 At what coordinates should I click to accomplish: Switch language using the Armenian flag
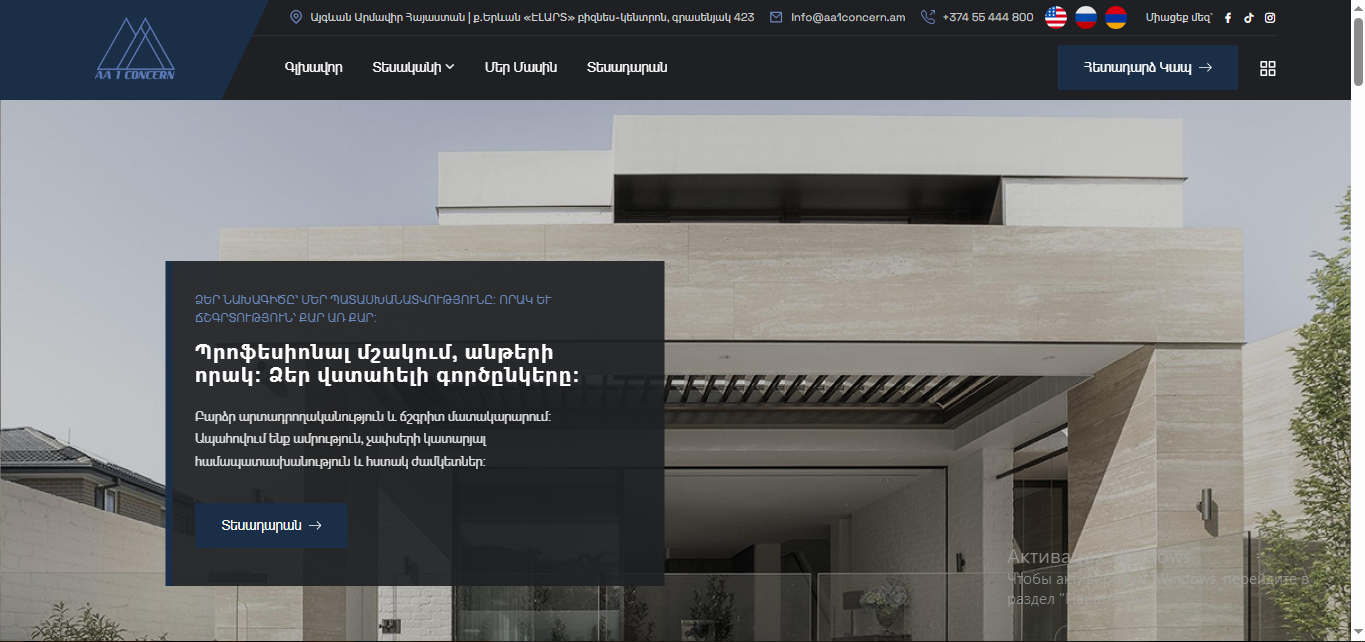point(1116,17)
